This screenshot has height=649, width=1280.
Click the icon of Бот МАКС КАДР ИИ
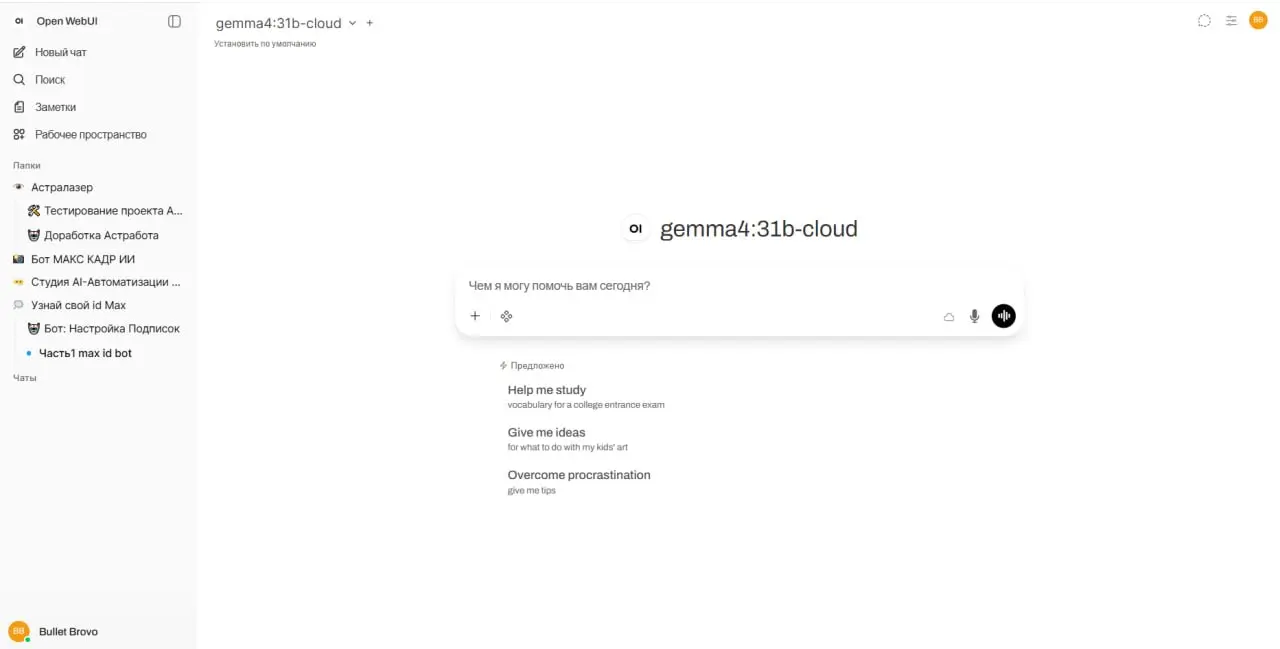pos(18,259)
